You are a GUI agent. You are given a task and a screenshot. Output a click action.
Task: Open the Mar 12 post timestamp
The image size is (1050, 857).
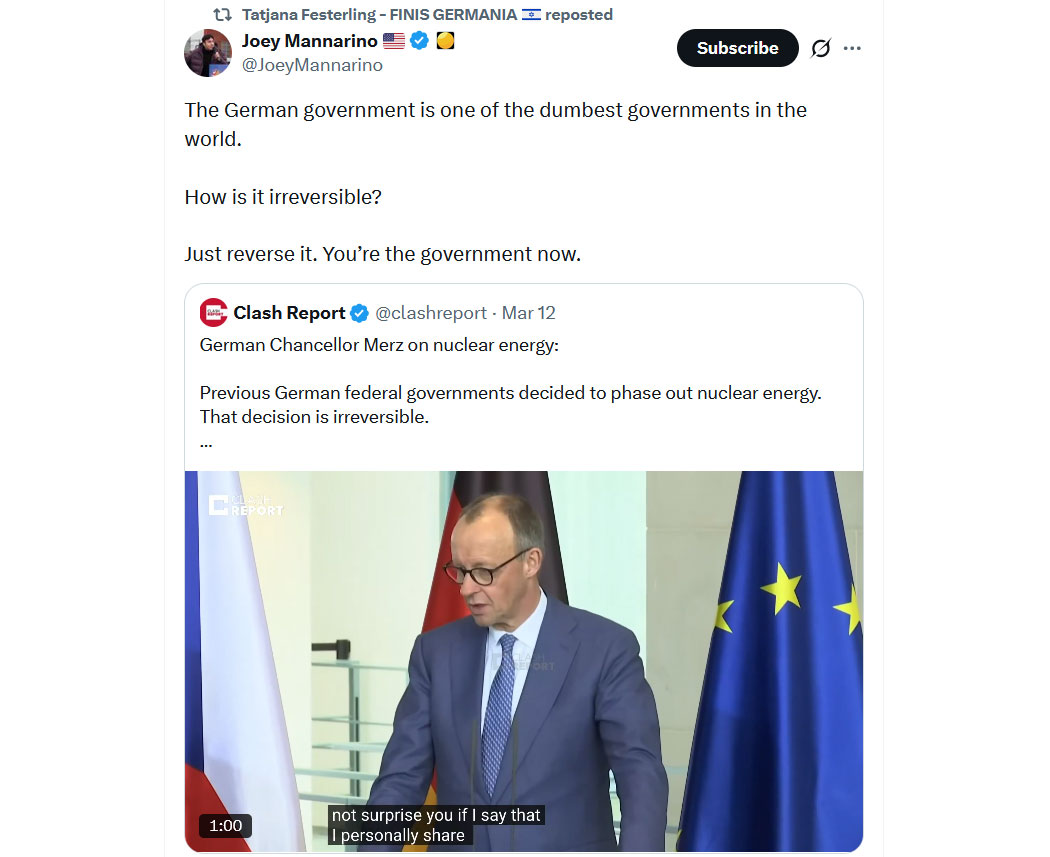click(x=528, y=313)
